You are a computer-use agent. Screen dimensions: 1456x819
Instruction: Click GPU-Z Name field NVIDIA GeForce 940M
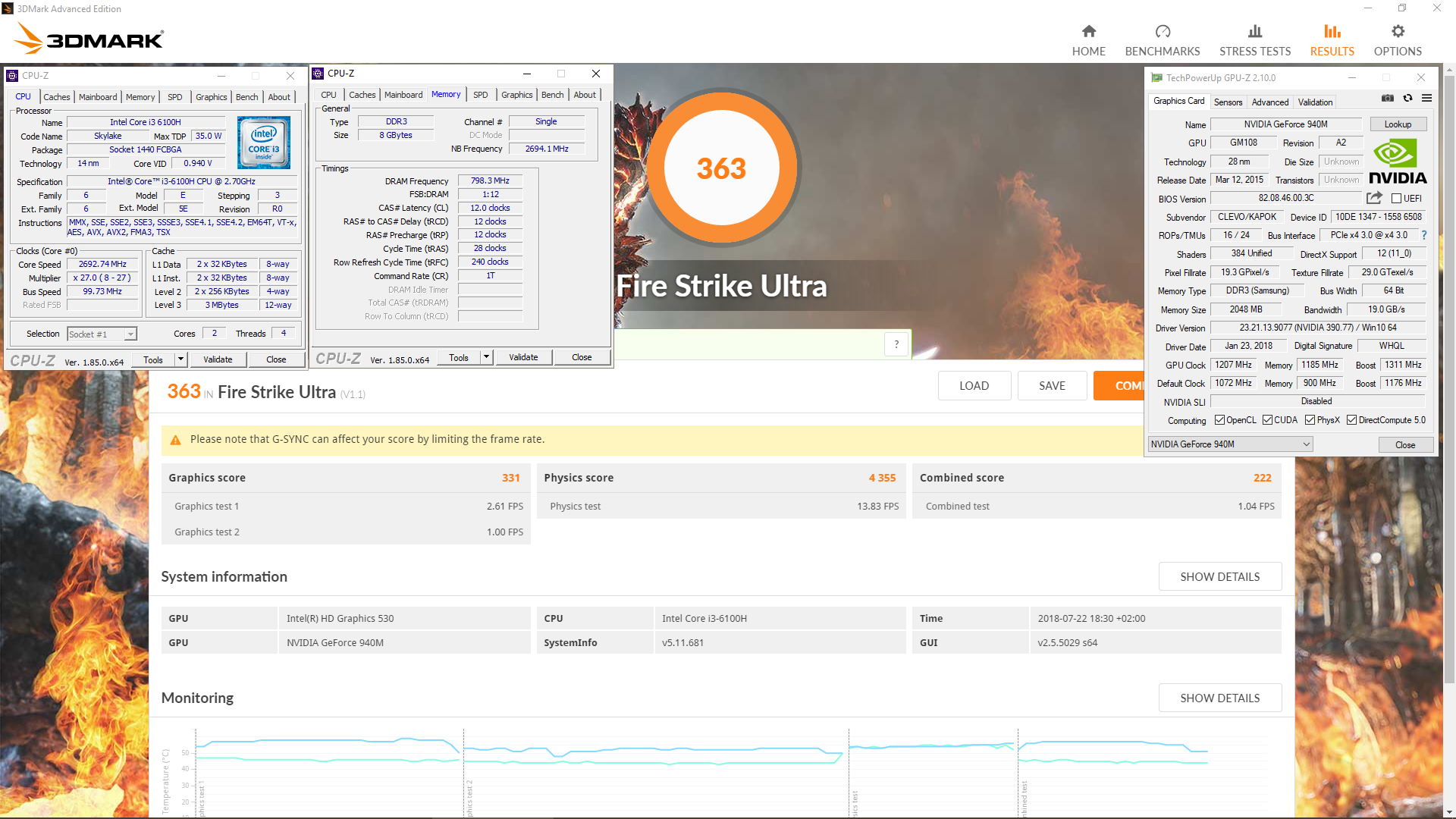1285,124
